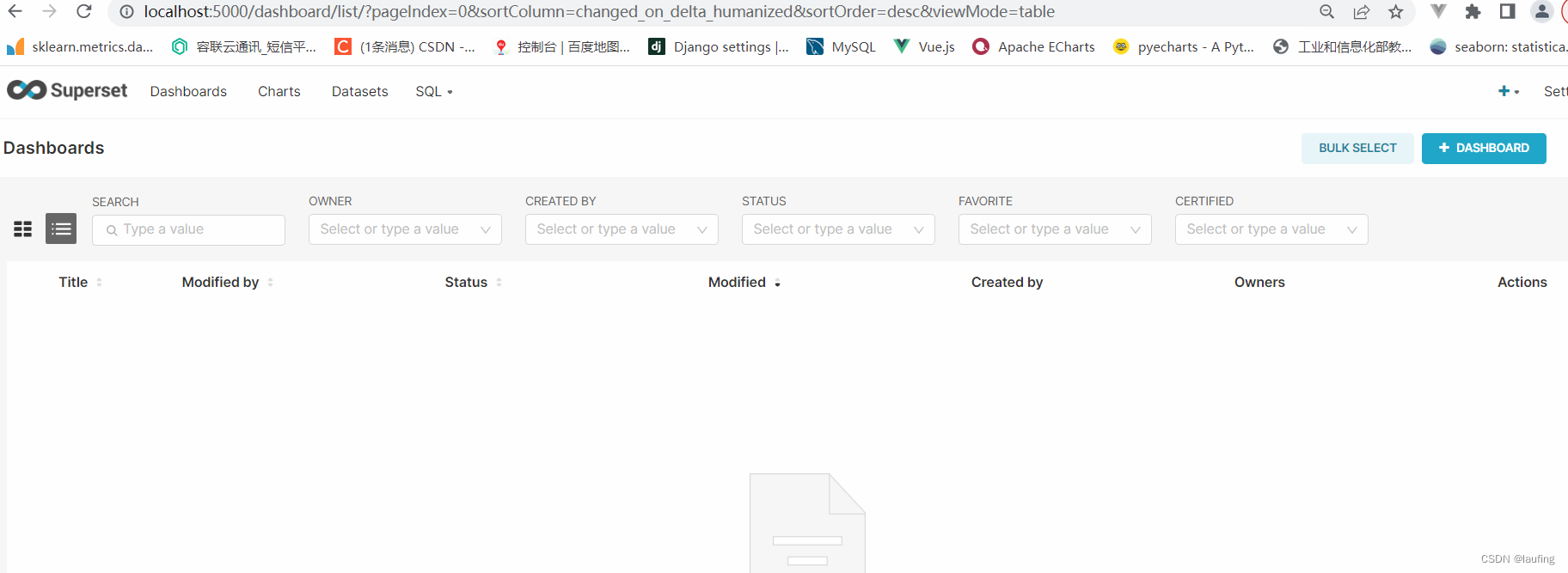Open the Favorite filter dropdown
This screenshot has width=1568, height=573.
(x=1055, y=229)
